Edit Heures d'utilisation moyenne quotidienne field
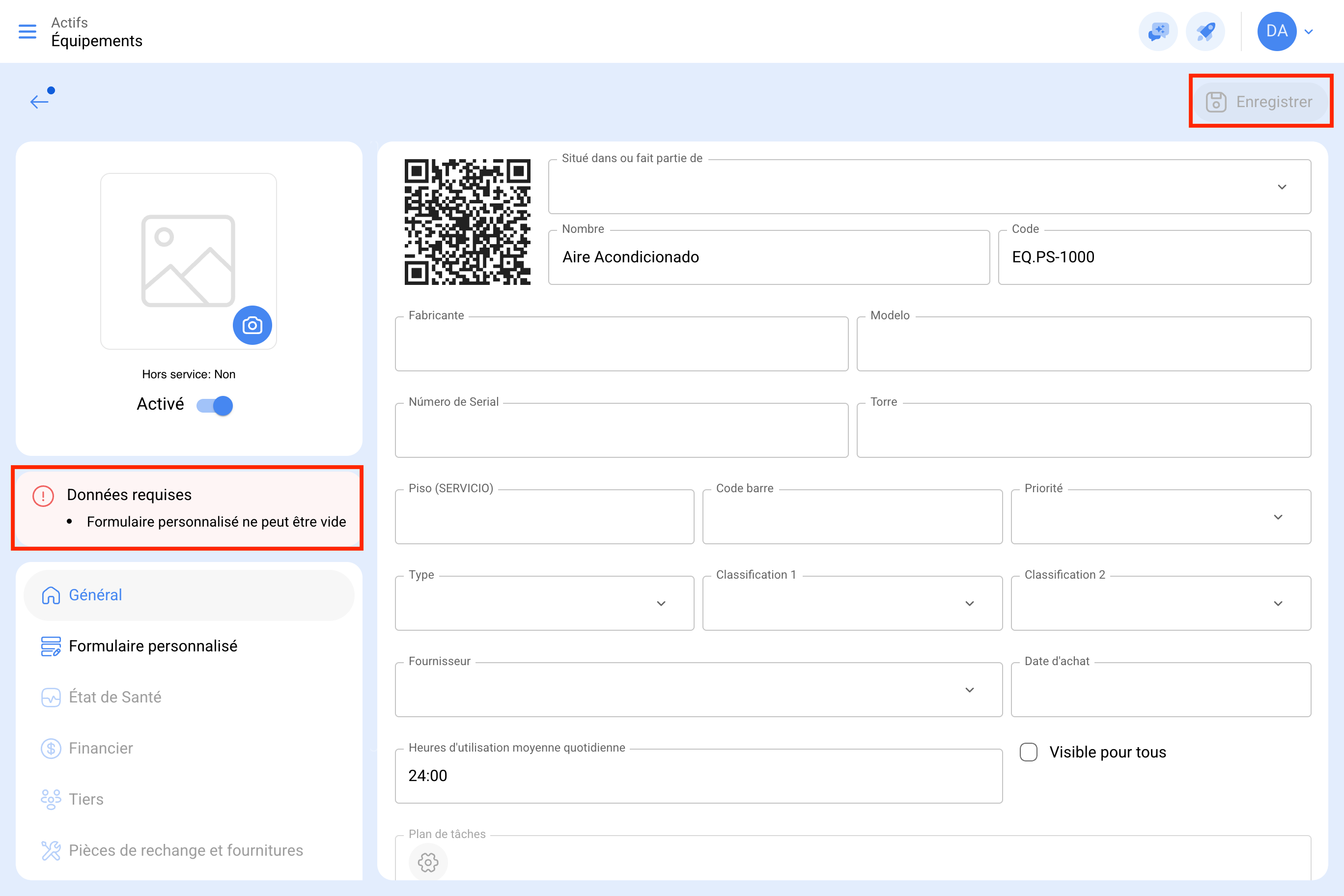This screenshot has height=896, width=1344. [x=699, y=776]
